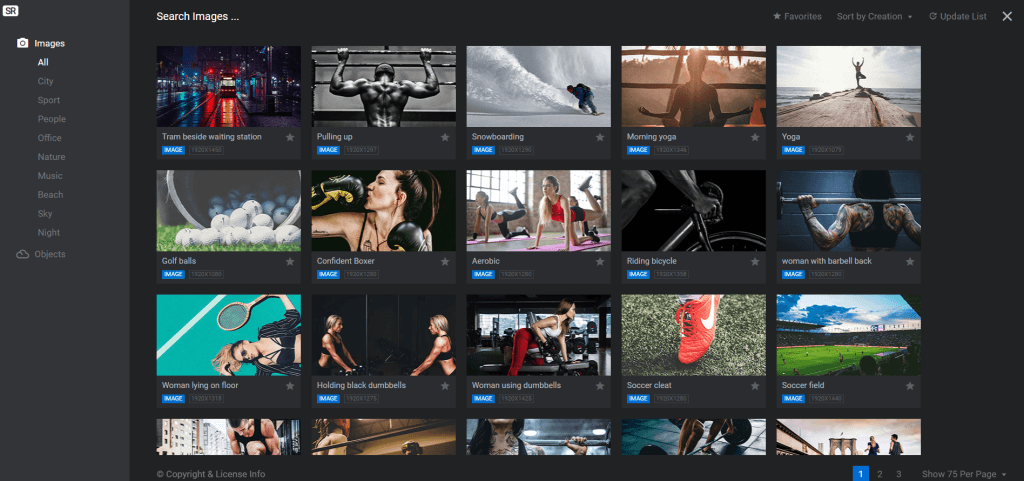
Task: Open the Sort by Creation dropdown
Action: coord(874,16)
